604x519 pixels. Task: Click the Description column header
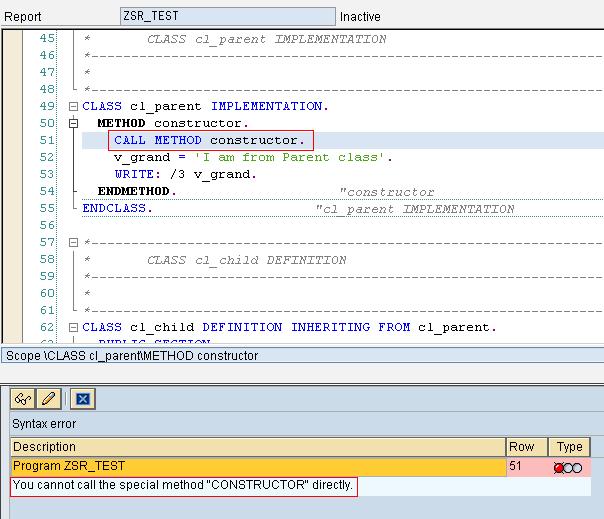pos(258,447)
